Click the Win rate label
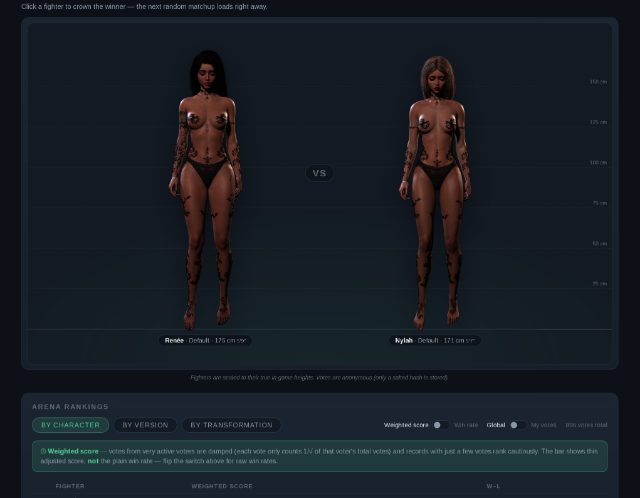This screenshot has height=498, width=640. [x=466, y=425]
